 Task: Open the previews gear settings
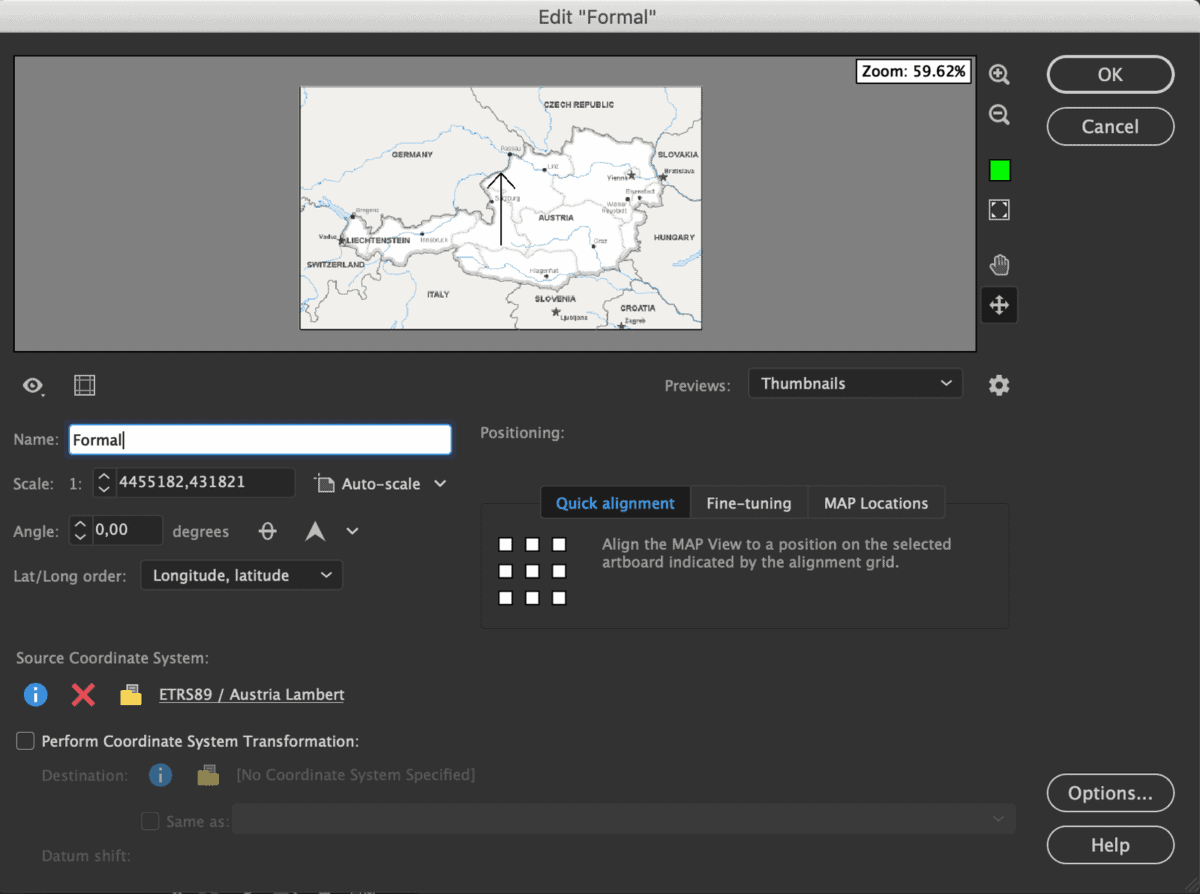pos(999,384)
